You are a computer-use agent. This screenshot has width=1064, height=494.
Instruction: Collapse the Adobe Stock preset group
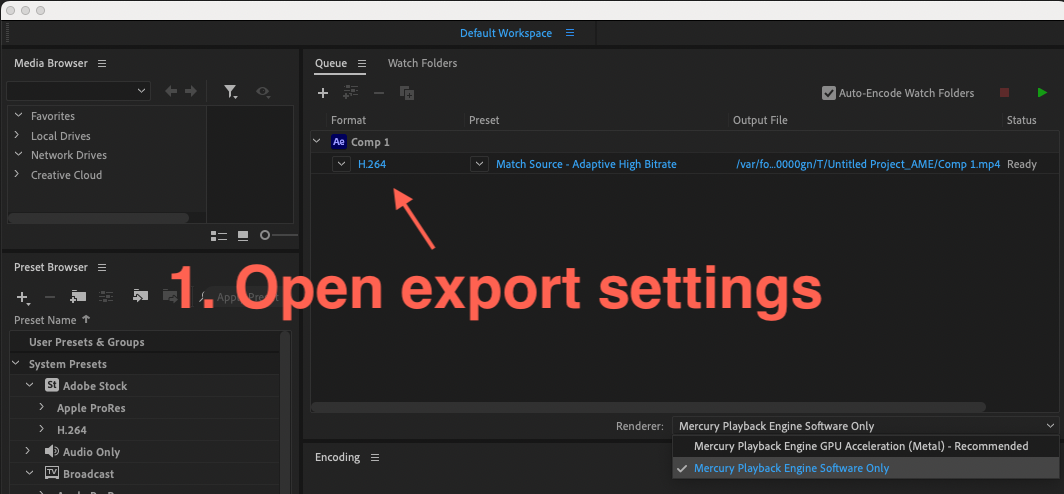pyautogui.click(x=29, y=385)
